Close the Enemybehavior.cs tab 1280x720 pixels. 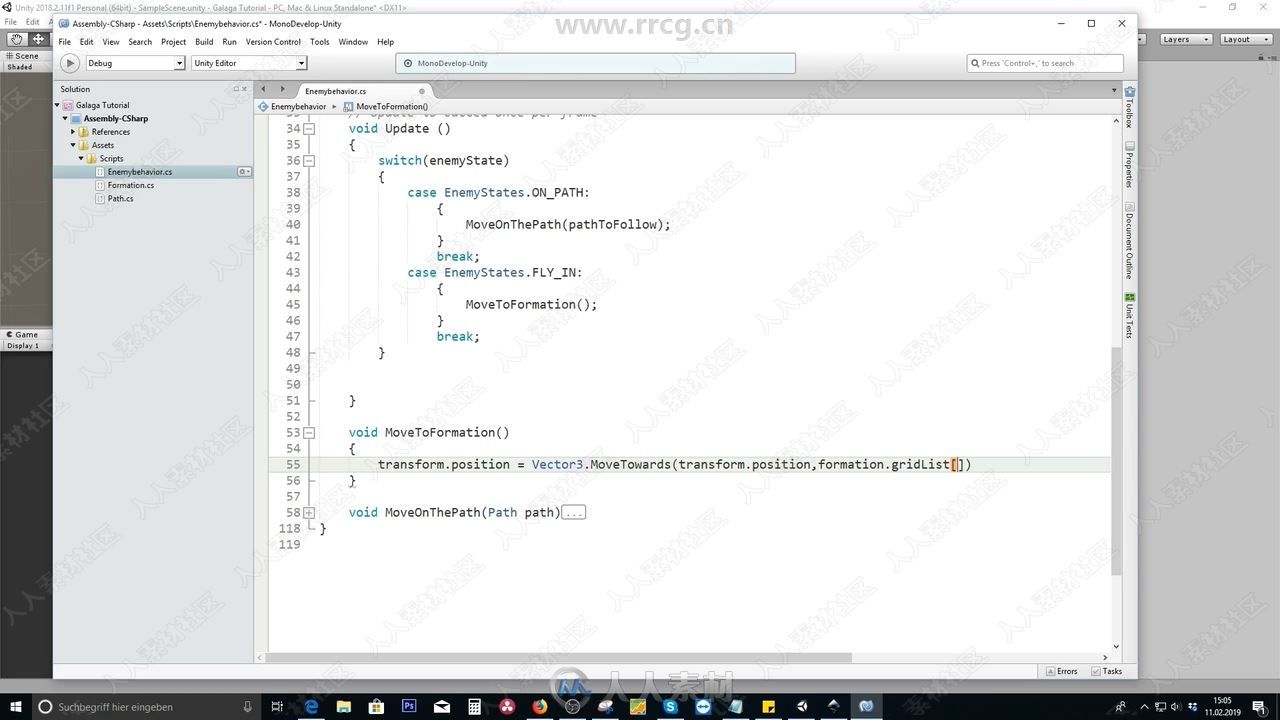tap(421, 91)
